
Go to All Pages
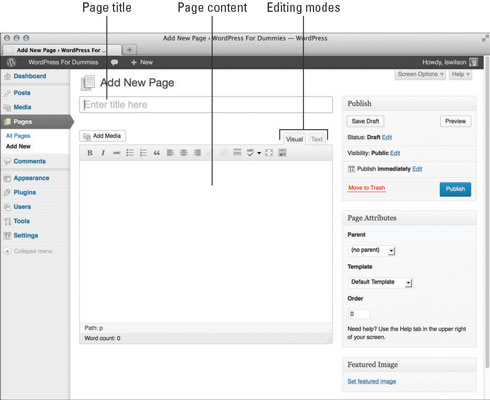pos(18,136)
